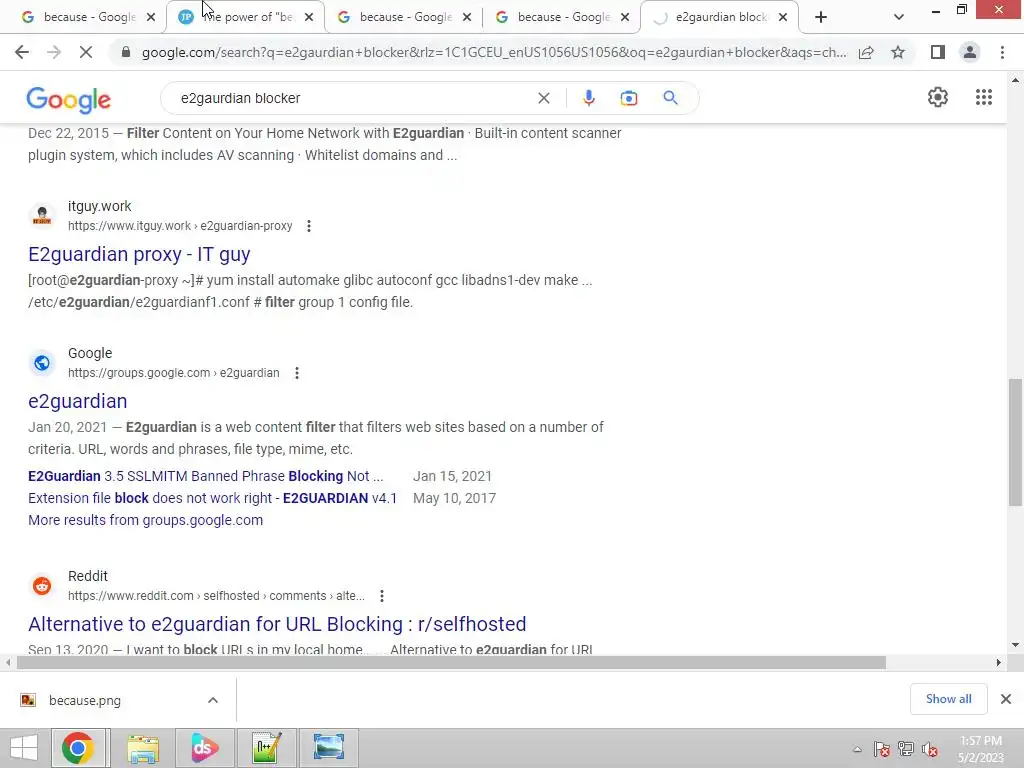Expand because.png download options
The width and height of the screenshot is (1024, 768).
point(213,700)
